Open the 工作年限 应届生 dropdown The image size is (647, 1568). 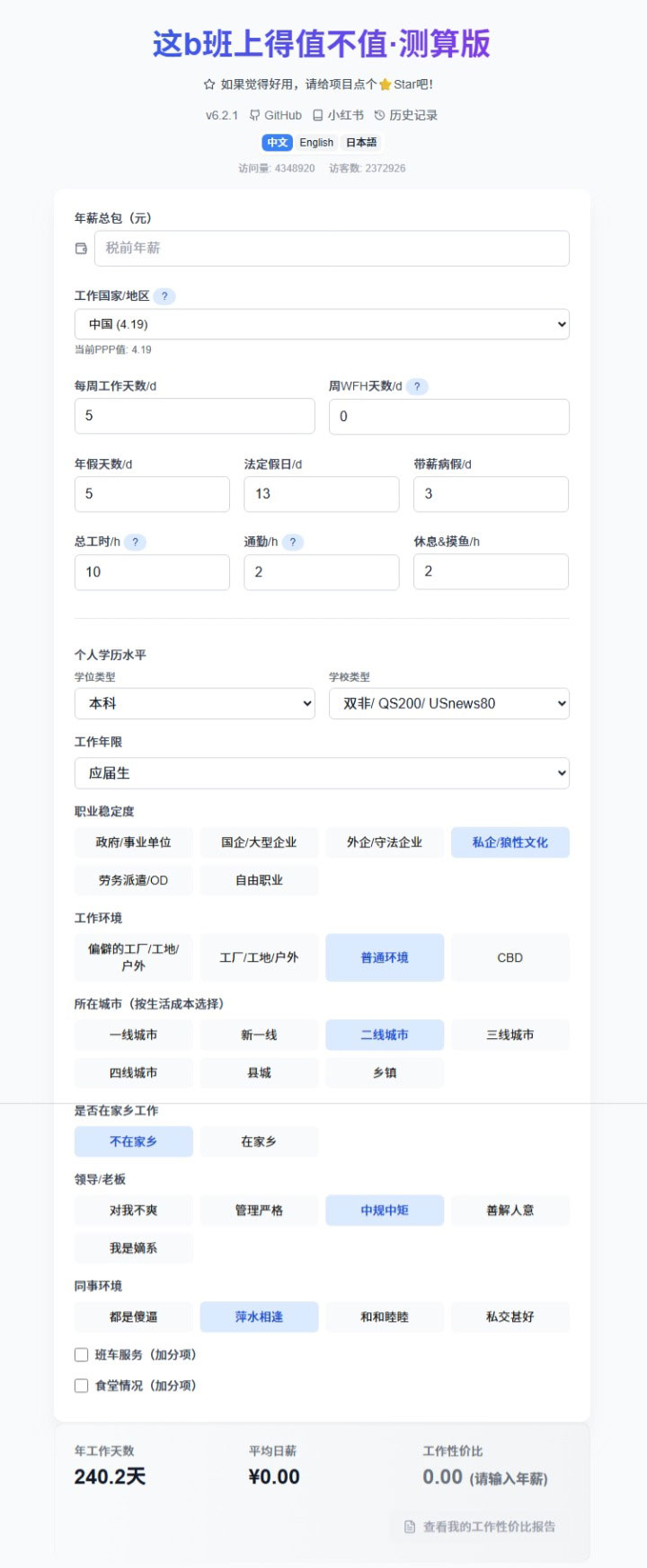pos(322,773)
